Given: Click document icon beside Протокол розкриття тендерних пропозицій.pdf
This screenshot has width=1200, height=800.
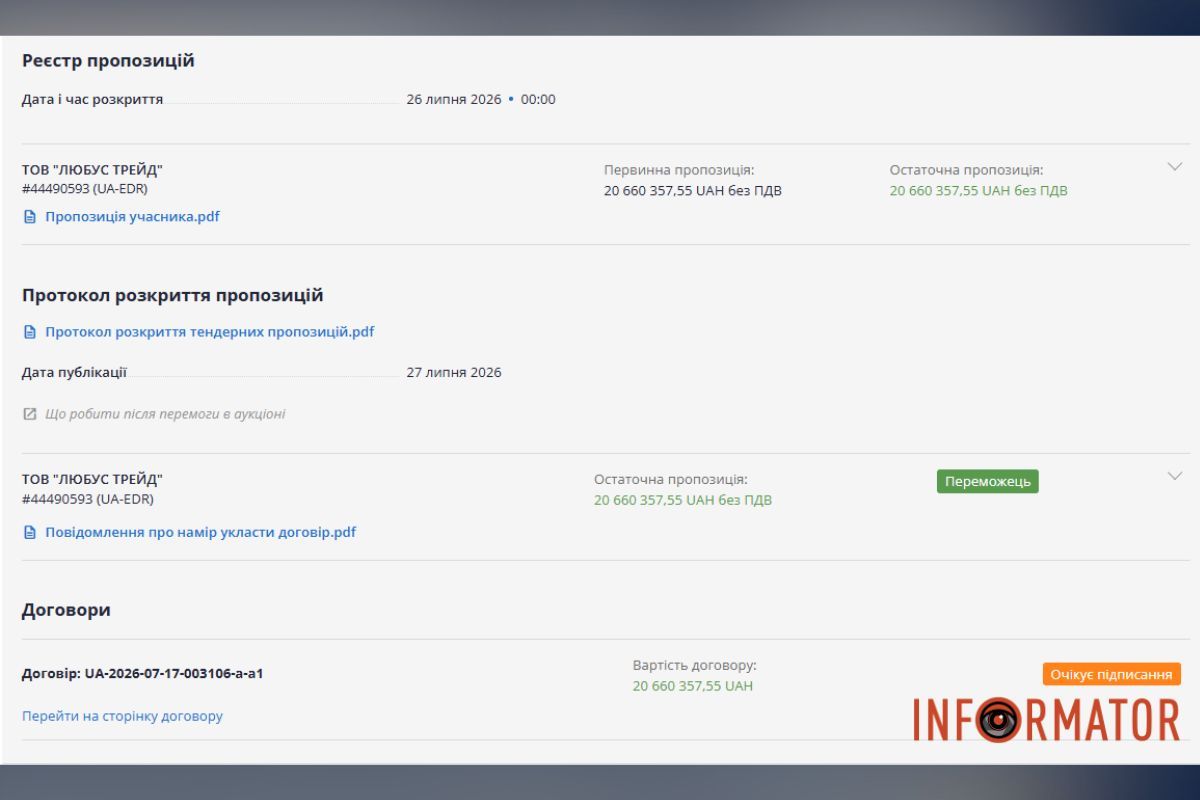Looking at the screenshot, I should click(30, 332).
